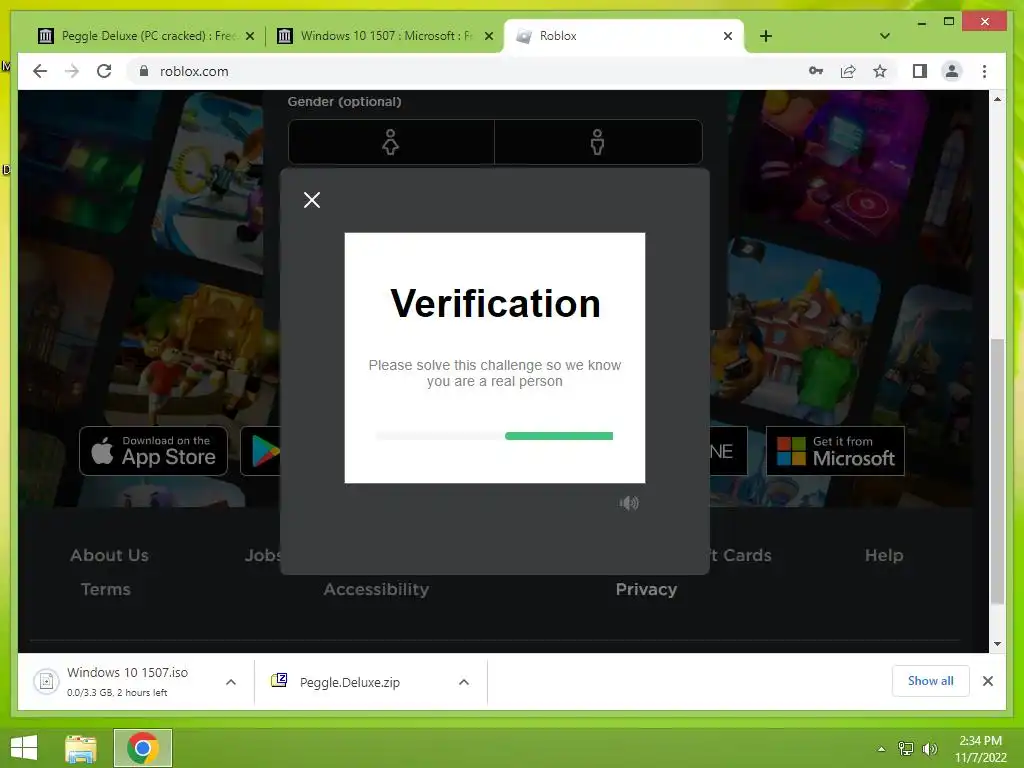Close the Windows 10 1507 tab
The height and width of the screenshot is (768, 1024).
tap(488, 36)
